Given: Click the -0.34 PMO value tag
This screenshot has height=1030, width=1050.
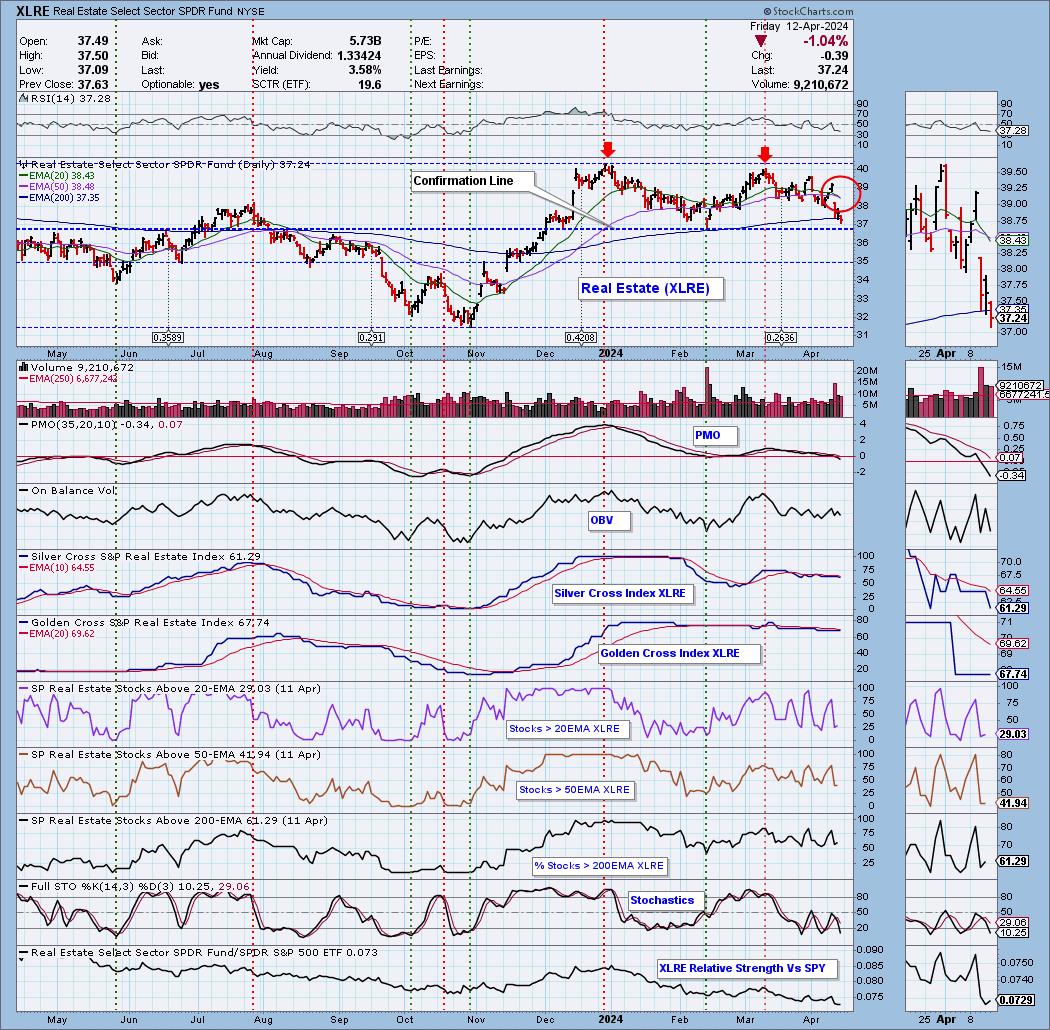Looking at the screenshot, I should pos(1012,475).
